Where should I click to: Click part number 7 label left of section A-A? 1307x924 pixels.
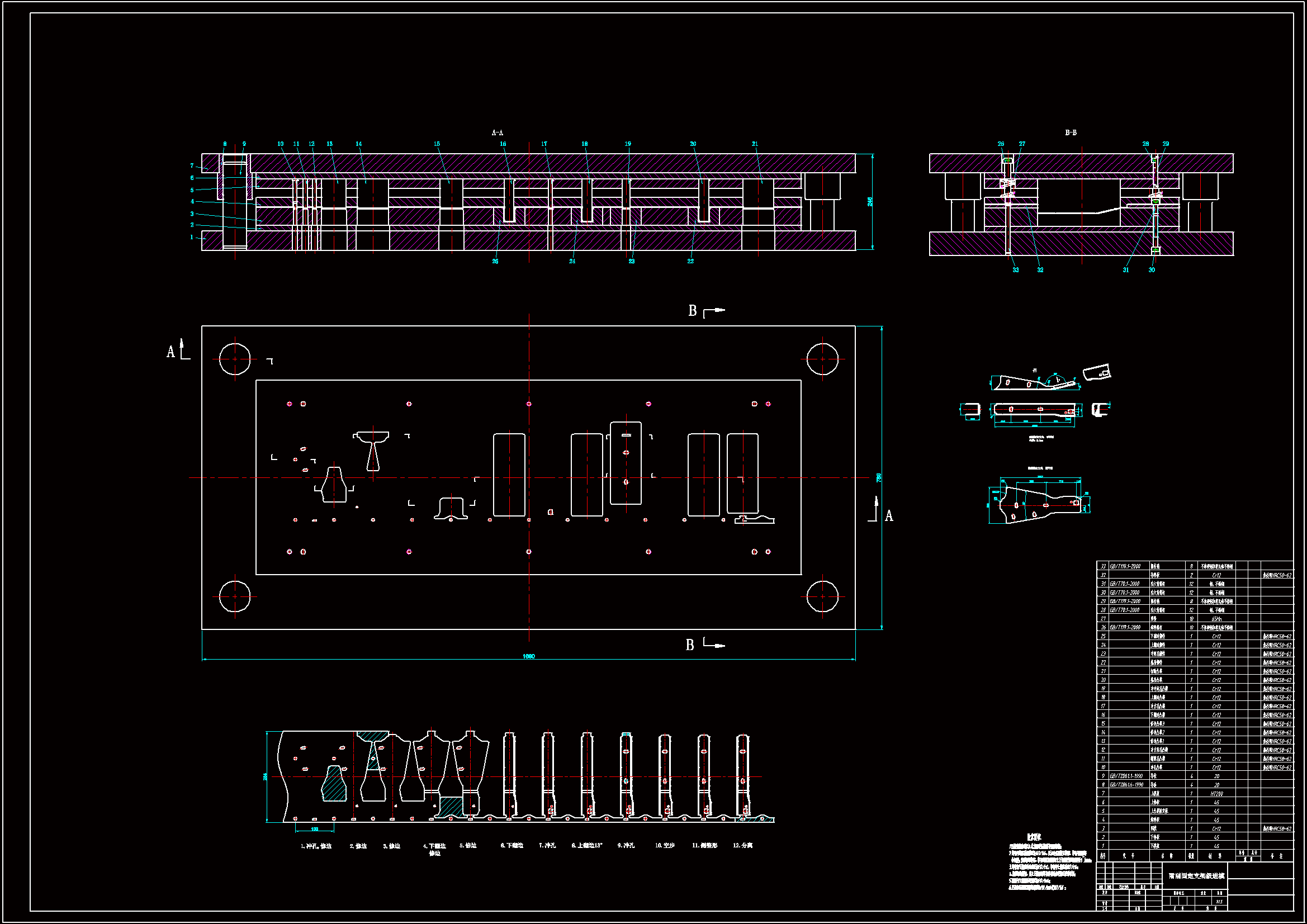[x=192, y=165]
